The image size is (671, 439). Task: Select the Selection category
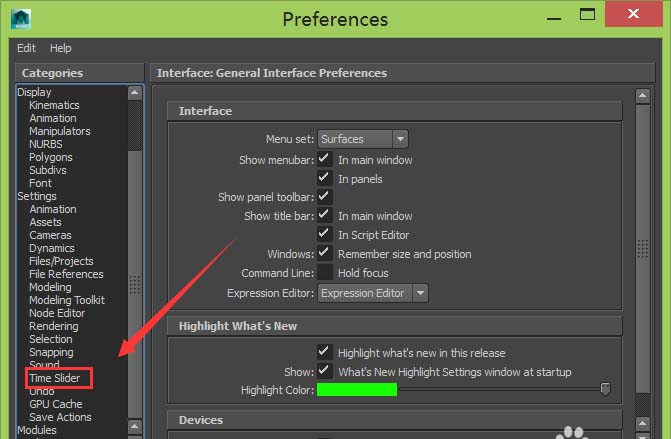(51, 339)
